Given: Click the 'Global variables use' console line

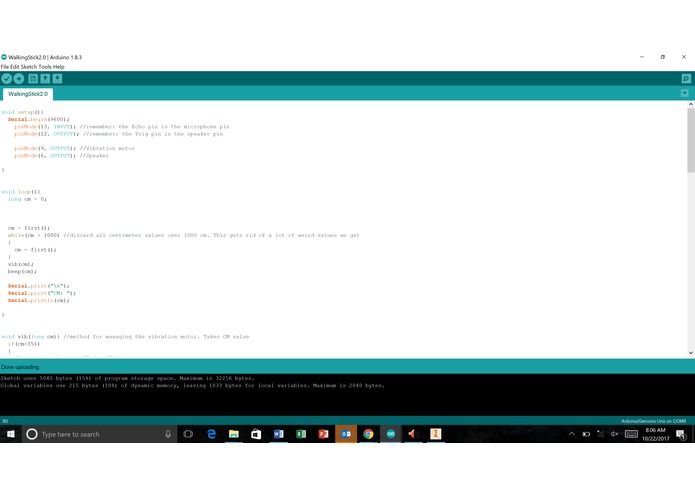Looking at the screenshot, I should click(x=192, y=386).
